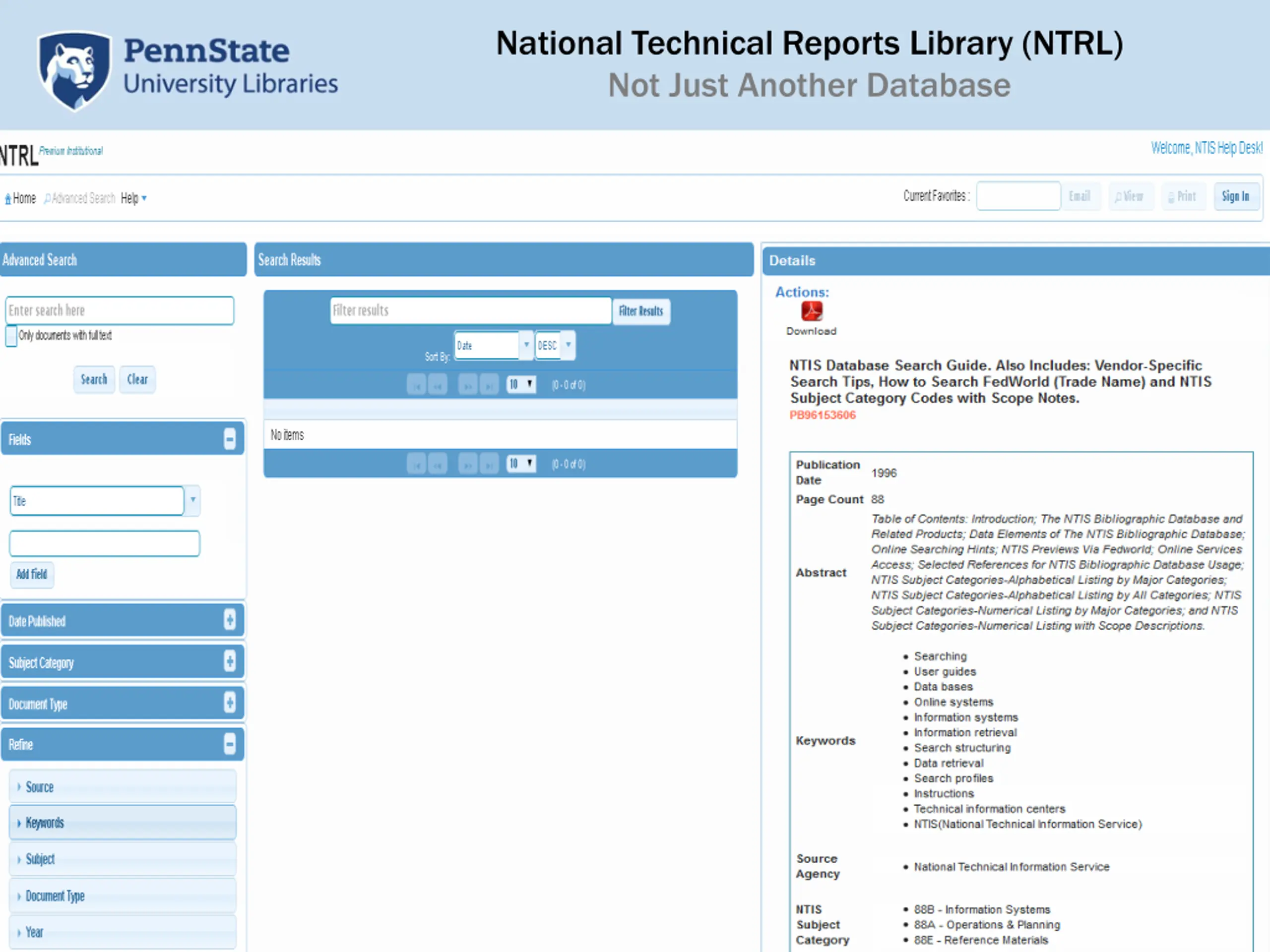Click the 'Enter search here' box
Viewport: 1270px width, 952px height.
(x=120, y=310)
